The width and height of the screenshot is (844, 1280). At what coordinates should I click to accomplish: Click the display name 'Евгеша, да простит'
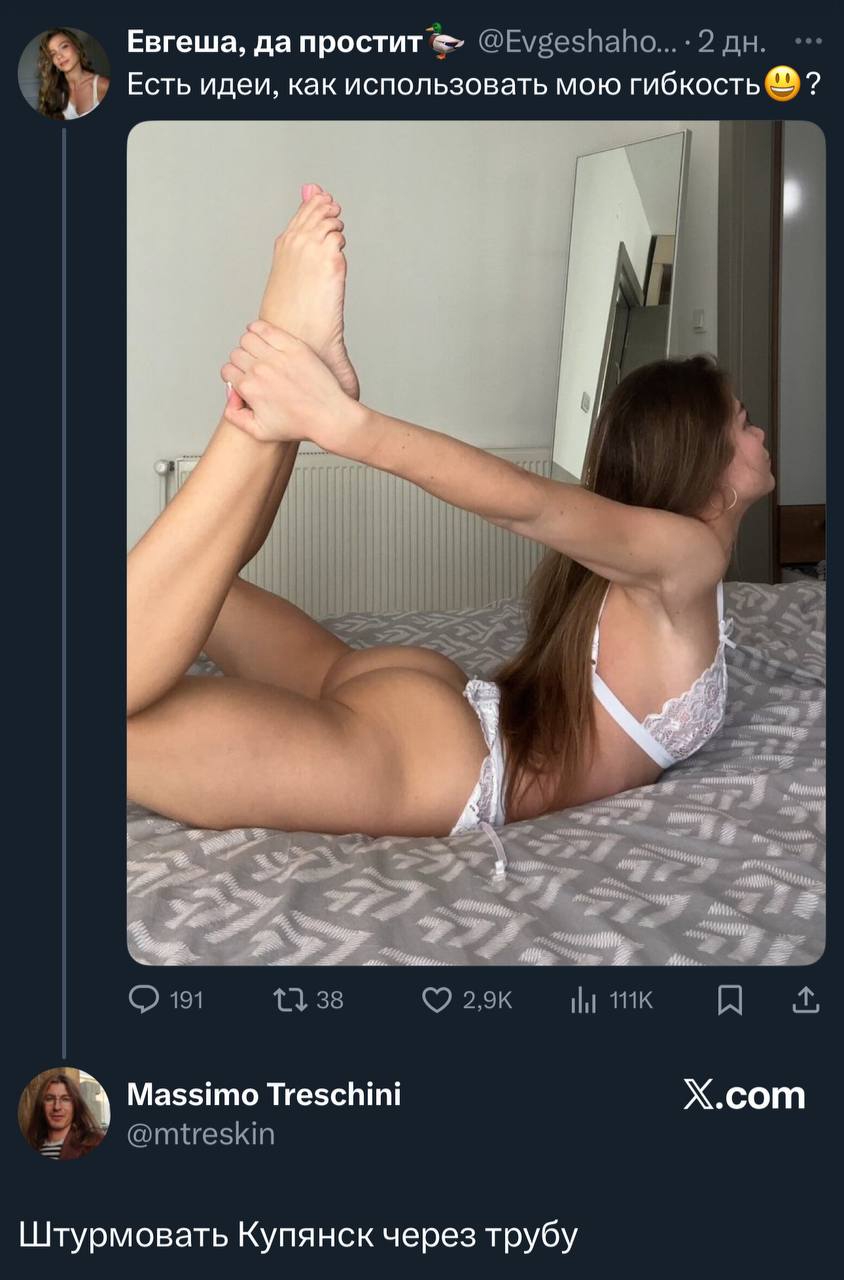274,43
